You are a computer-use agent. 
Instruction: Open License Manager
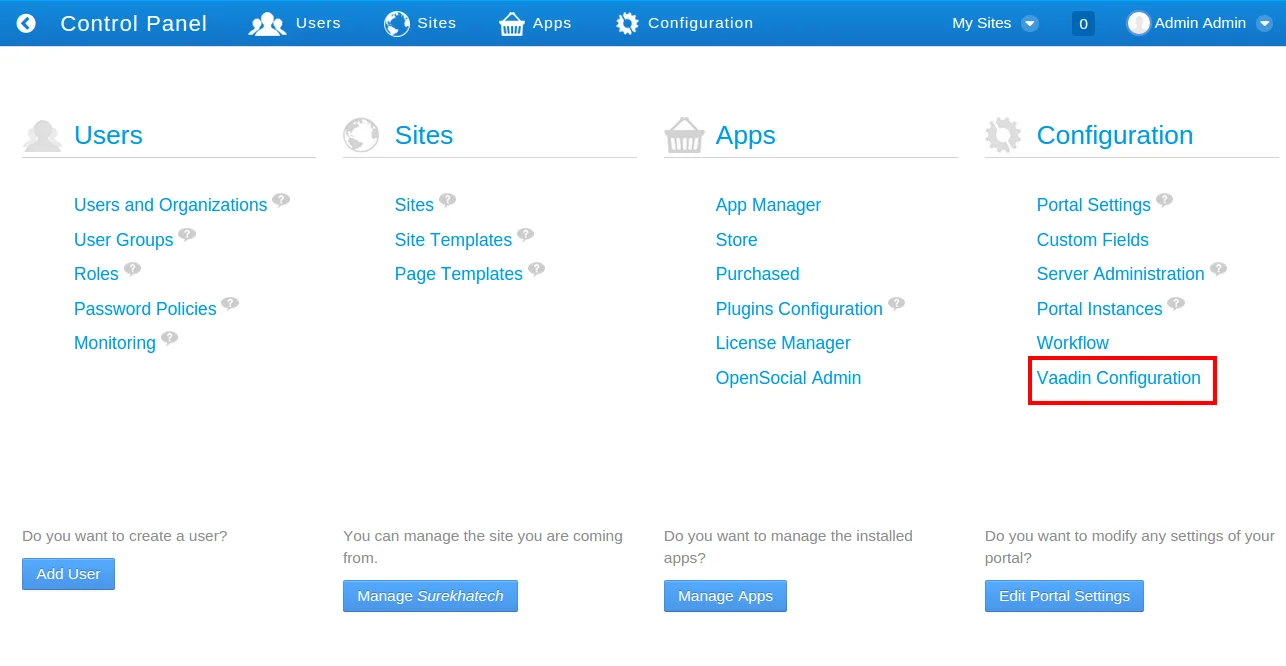(783, 343)
